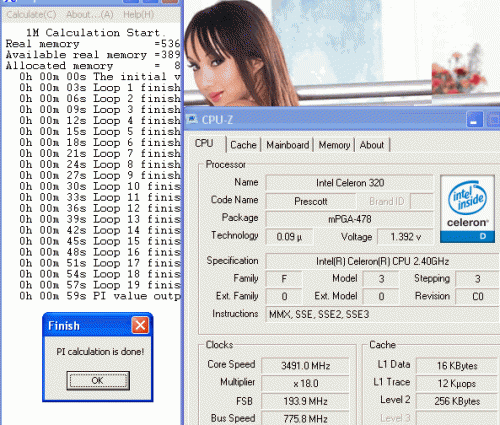Switch to the Cache tab in CPU-Z

point(243,145)
